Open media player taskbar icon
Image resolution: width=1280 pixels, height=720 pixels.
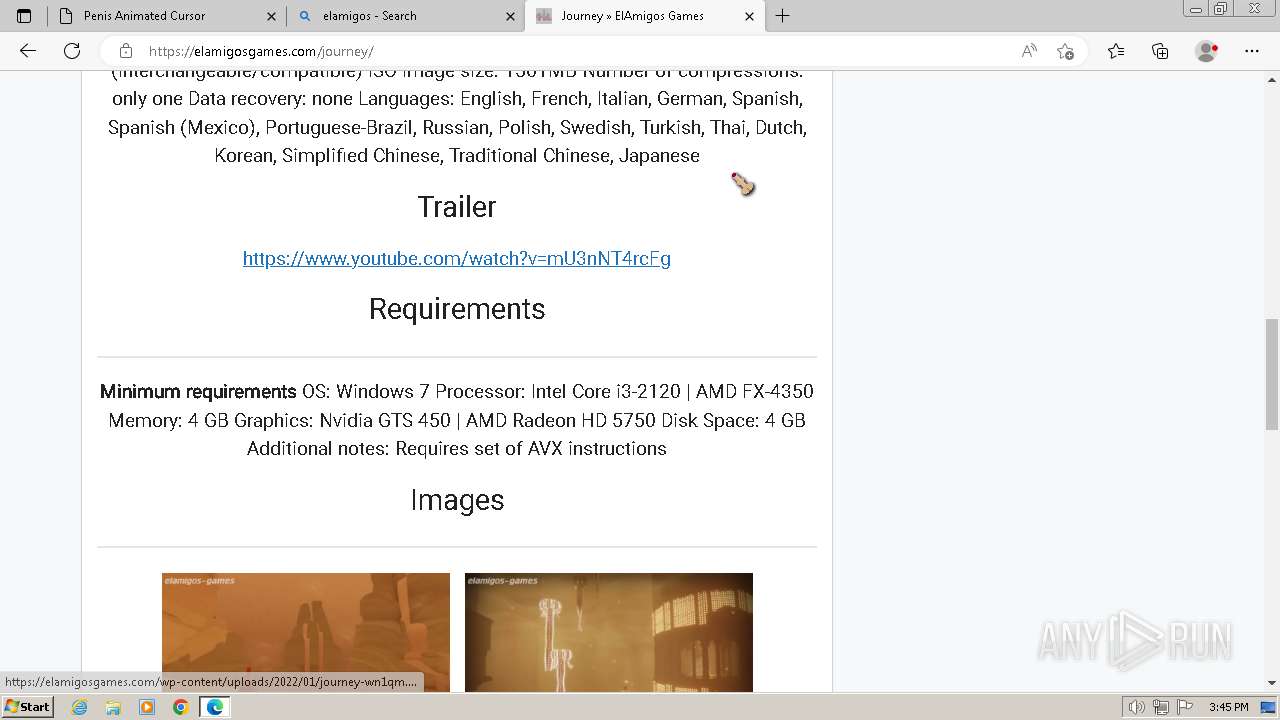pos(147,707)
